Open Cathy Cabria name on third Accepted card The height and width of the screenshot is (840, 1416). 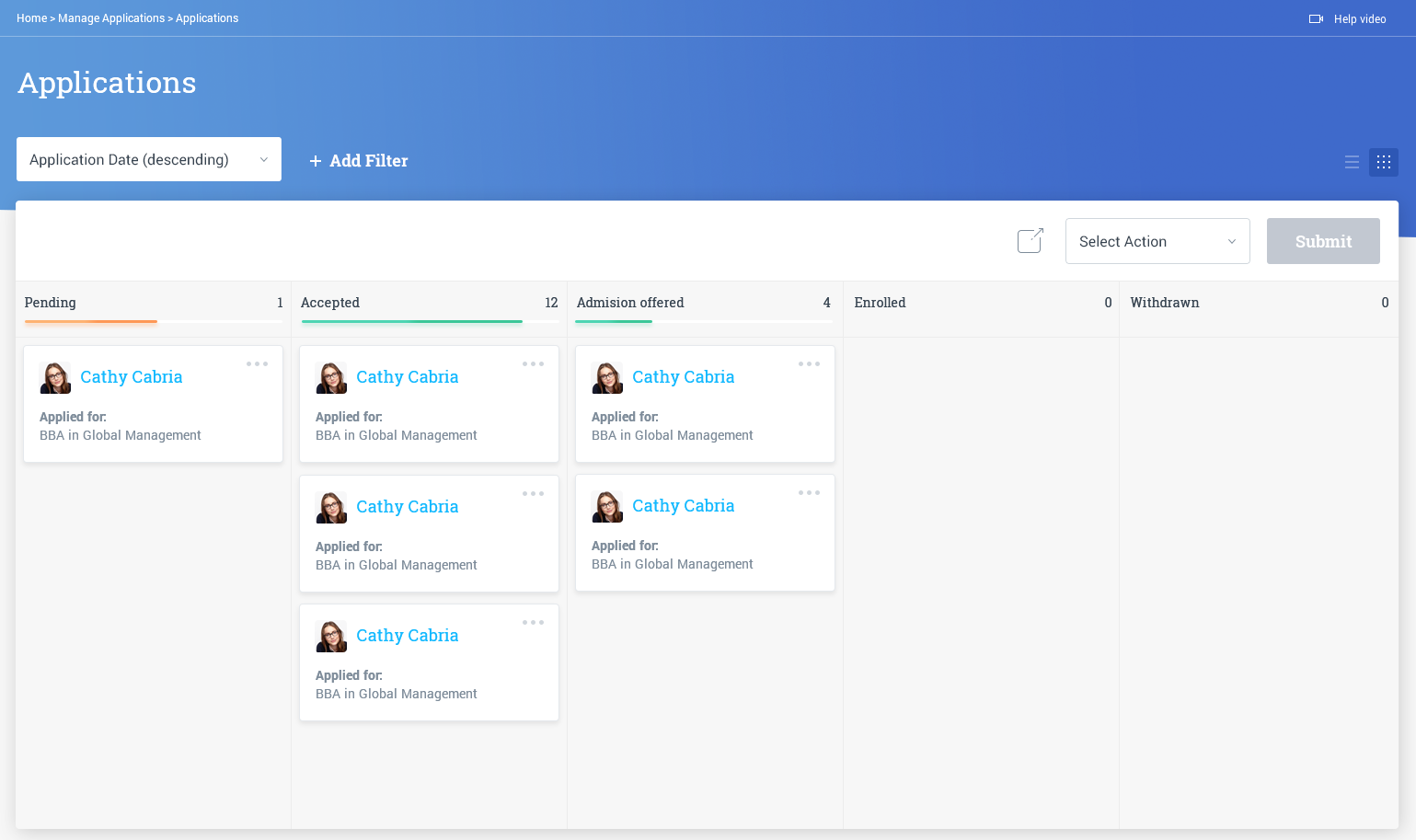(x=408, y=636)
